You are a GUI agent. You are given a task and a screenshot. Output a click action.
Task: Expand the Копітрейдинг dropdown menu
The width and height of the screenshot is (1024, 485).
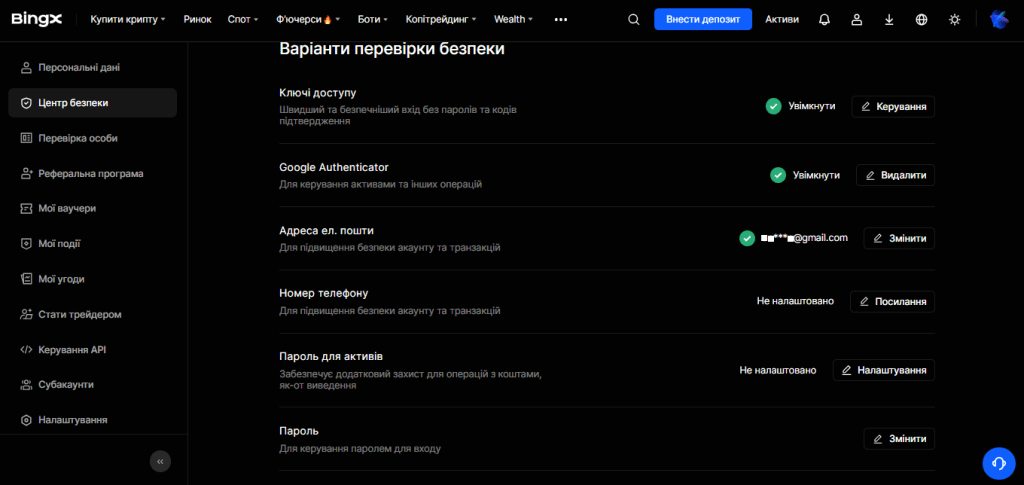tap(441, 20)
